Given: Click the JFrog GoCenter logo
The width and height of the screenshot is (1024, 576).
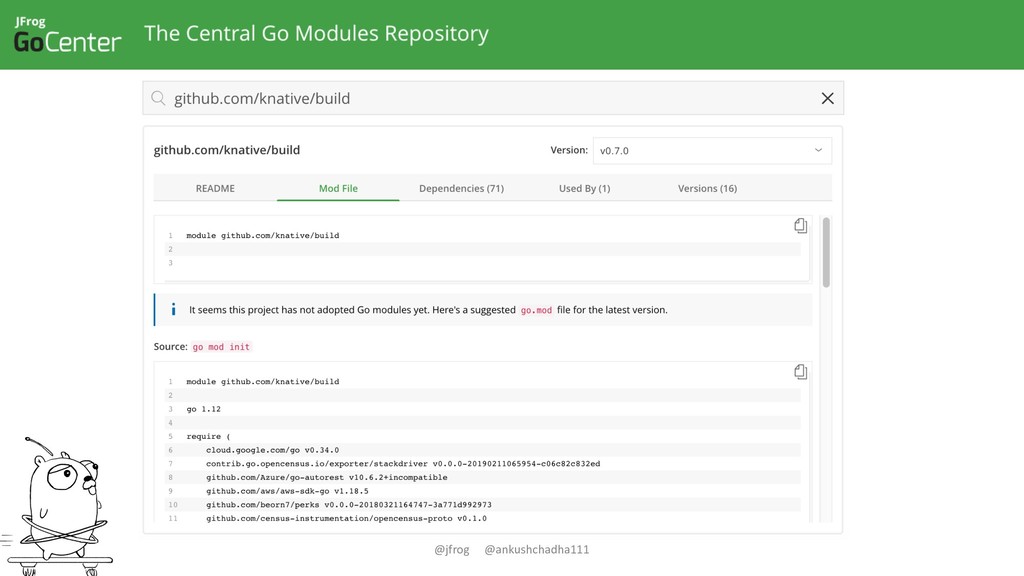Looking at the screenshot, I should pyautogui.click(x=67, y=35).
